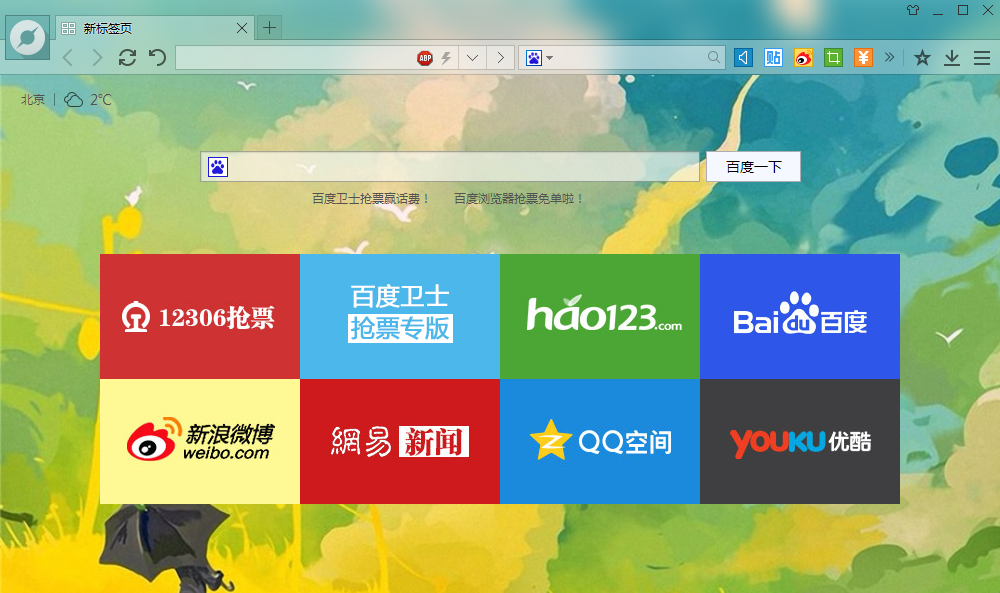Click the Baidu paw icon in page search box
Screen dimensions: 1000x593
click(217, 167)
